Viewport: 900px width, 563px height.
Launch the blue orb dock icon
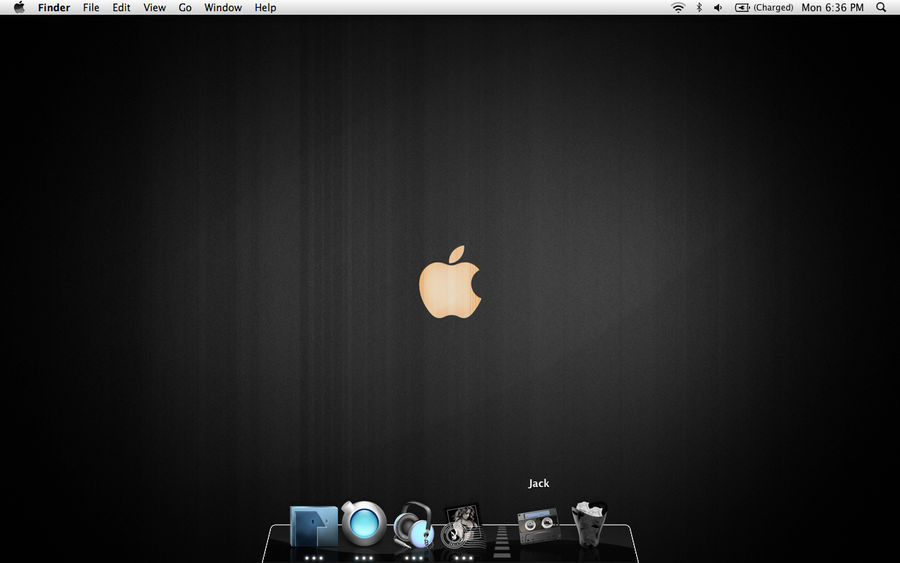click(363, 523)
